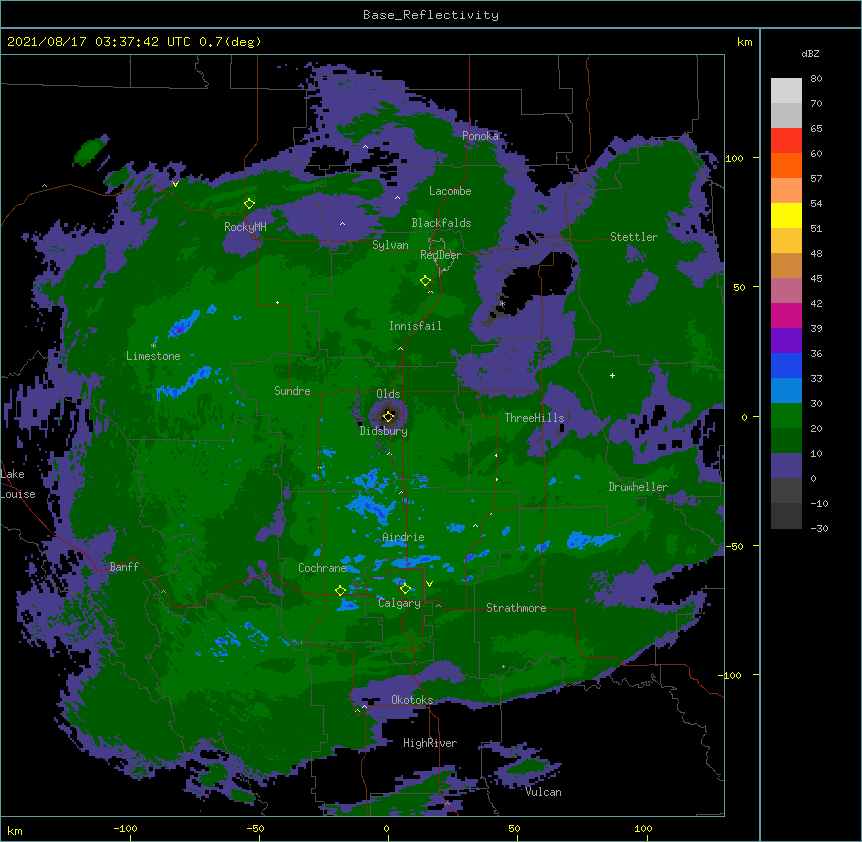The image size is (862, 842).
Task: Click the dBZ legend heading
Action: 810,53
